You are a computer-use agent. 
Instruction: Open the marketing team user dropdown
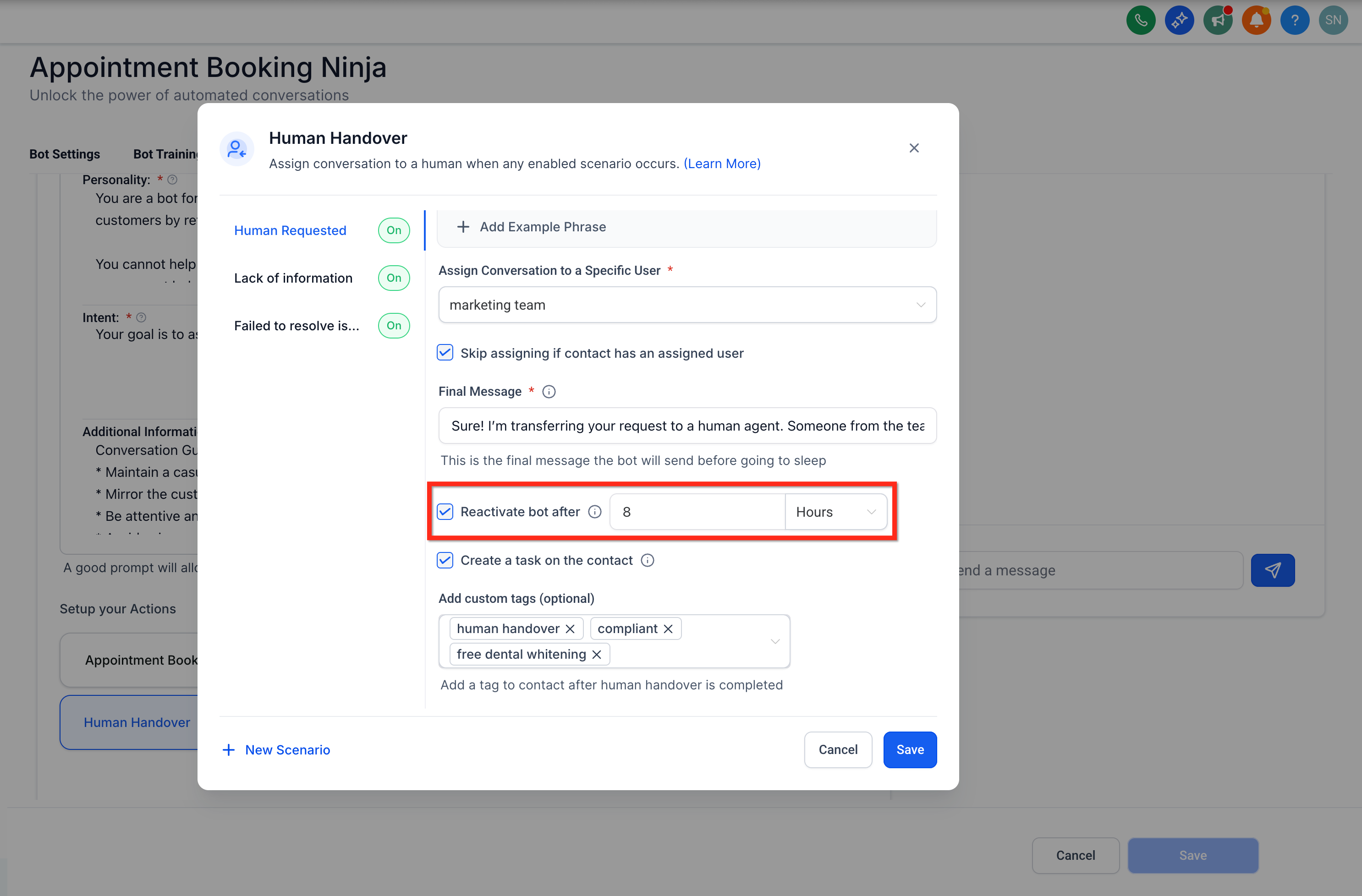[x=687, y=305]
